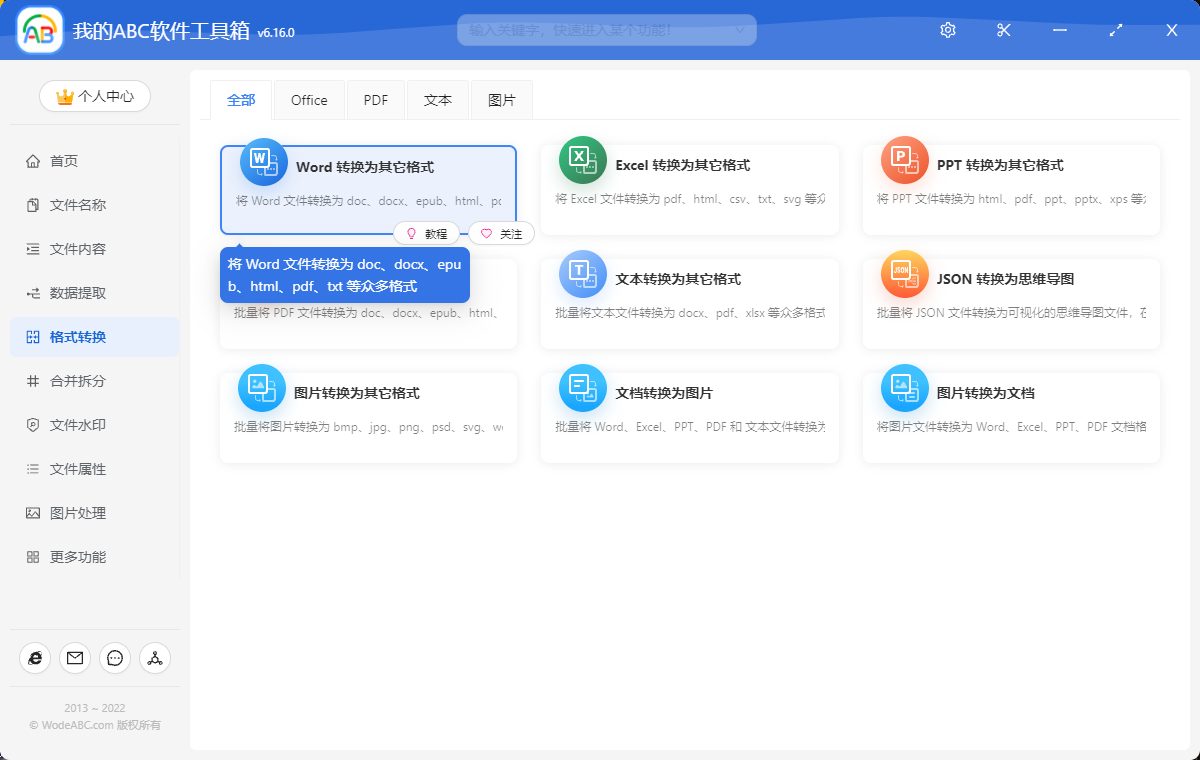Click the email contact icon at bottom left
The height and width of the screenshot is (760, 1200).
[x=74, y=658]
